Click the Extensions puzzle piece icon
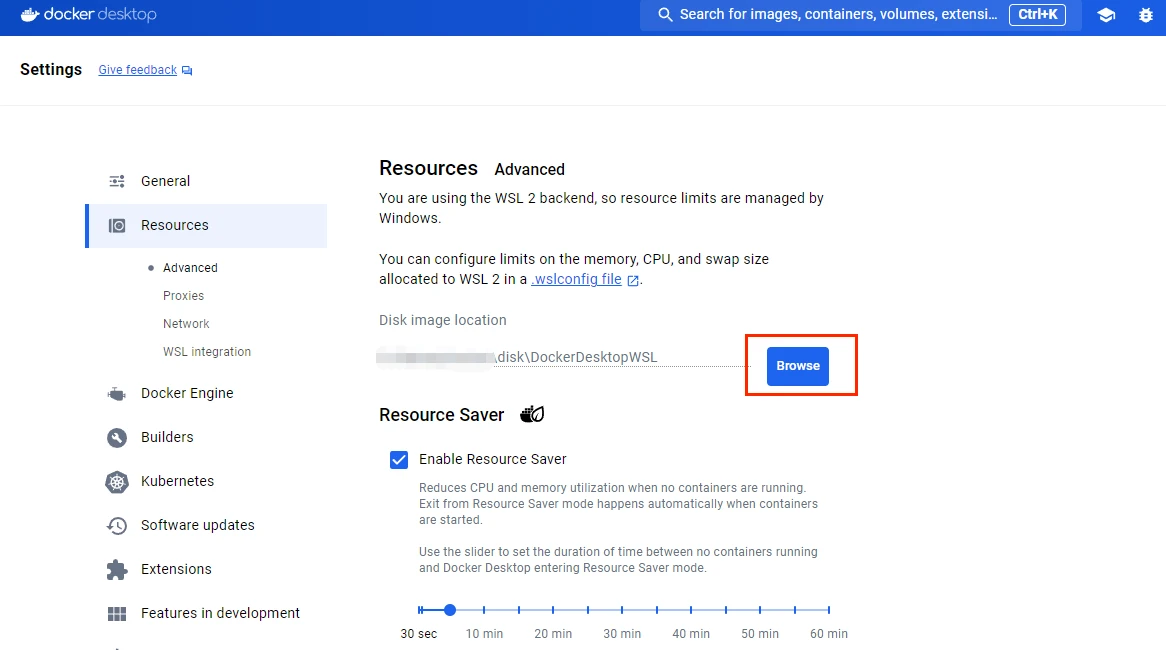The image size is (1166, 650). click(117, 570)
